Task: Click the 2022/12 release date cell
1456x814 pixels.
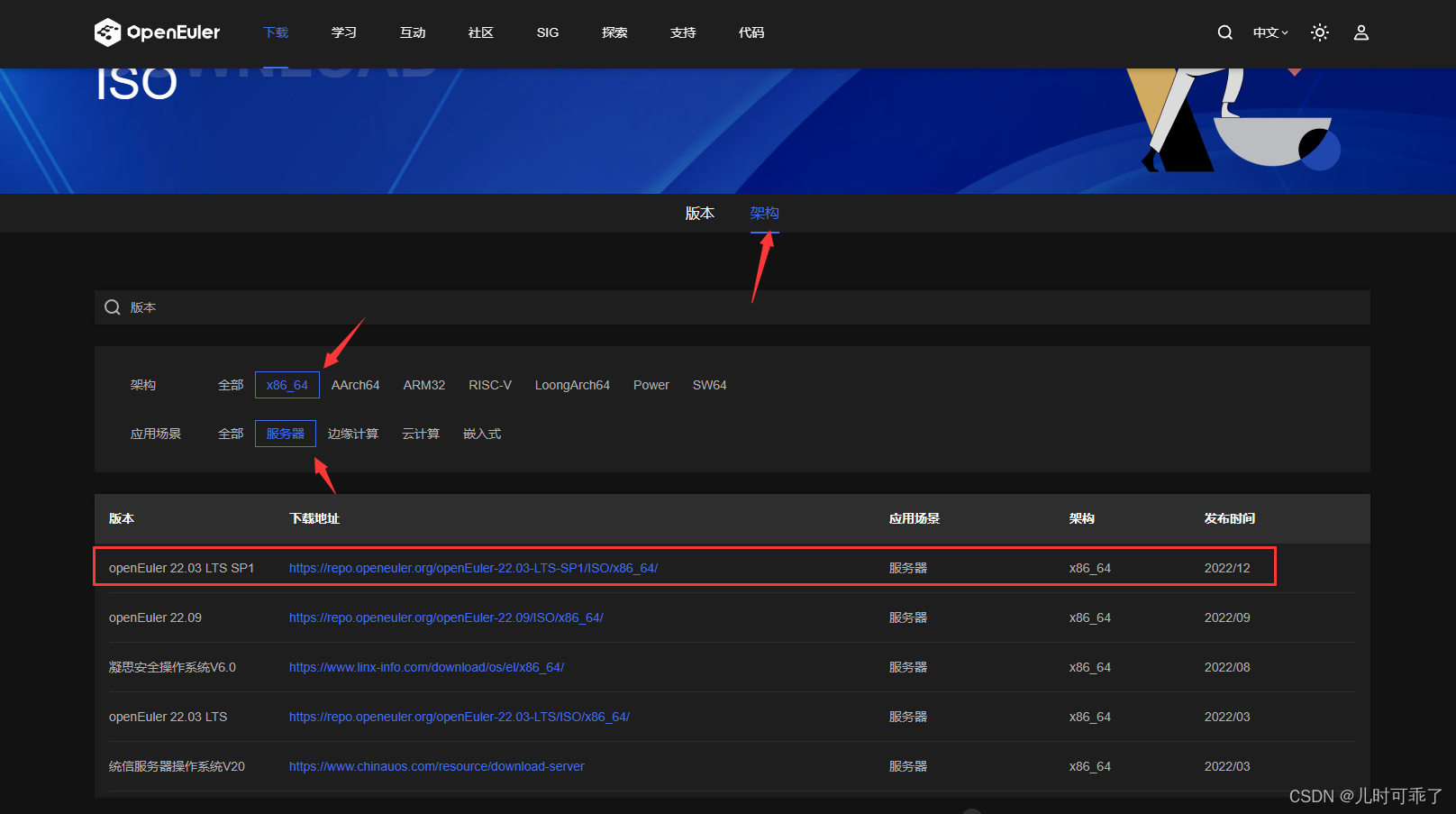Action: tap(1227, 568)
